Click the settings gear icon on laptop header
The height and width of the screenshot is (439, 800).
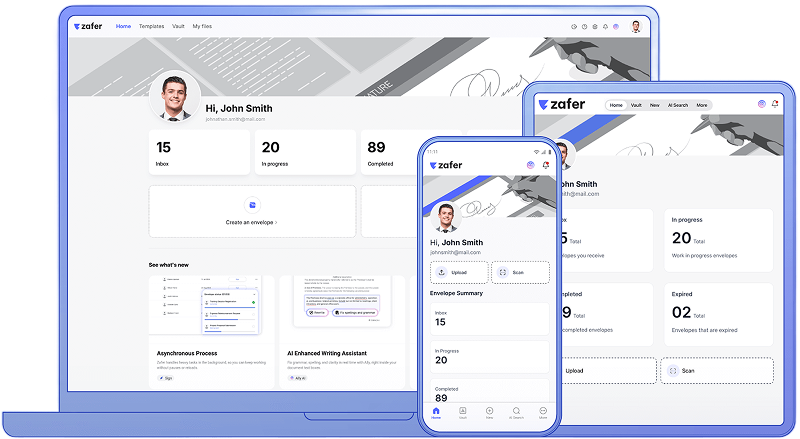[x=594, y=27]
